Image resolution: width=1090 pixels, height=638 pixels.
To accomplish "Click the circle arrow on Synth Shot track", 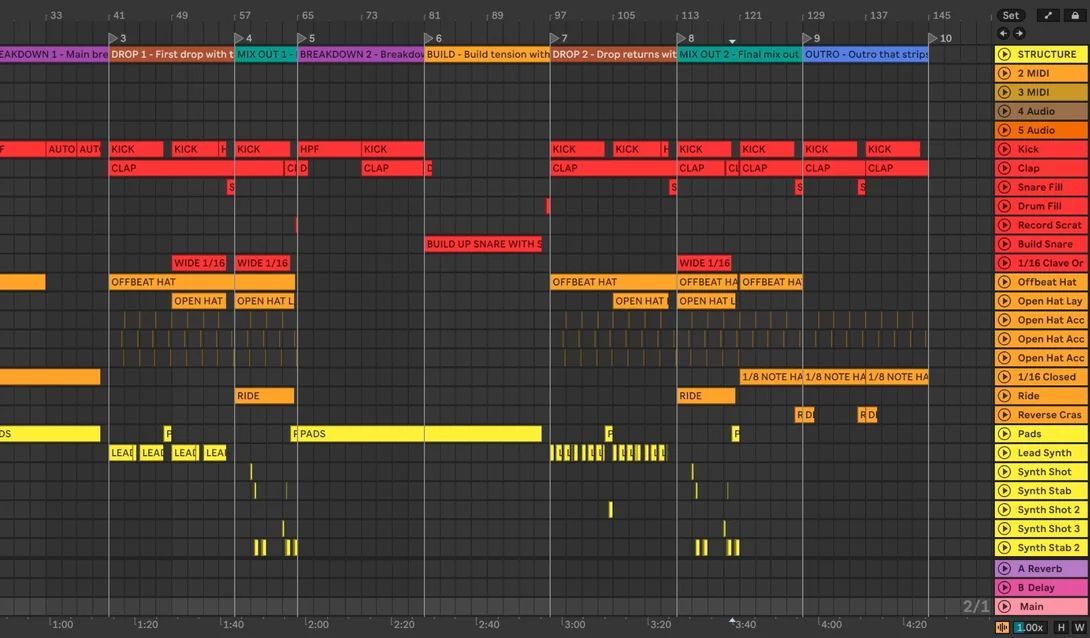I will click(1004, 471).
